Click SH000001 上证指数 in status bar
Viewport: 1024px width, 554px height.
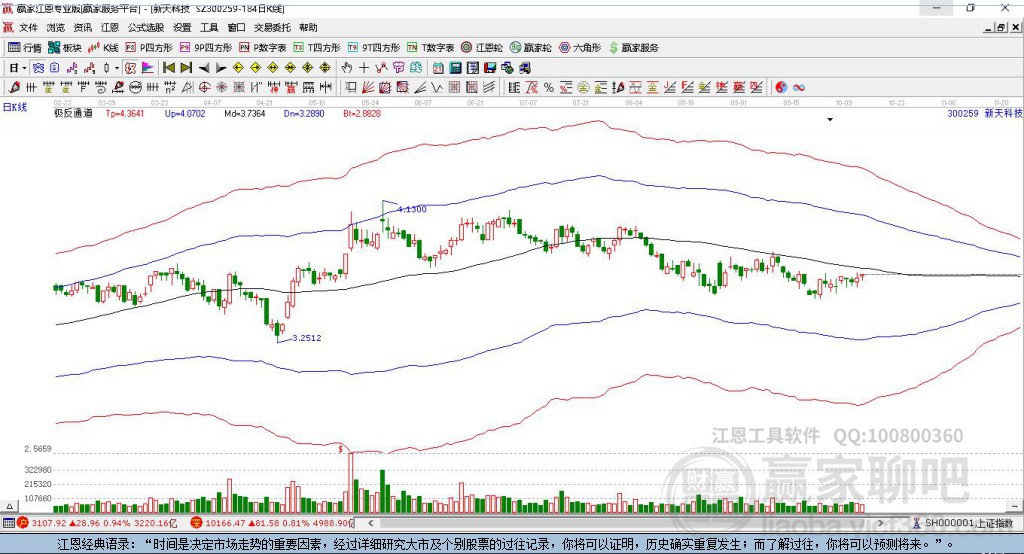(968, 523)
